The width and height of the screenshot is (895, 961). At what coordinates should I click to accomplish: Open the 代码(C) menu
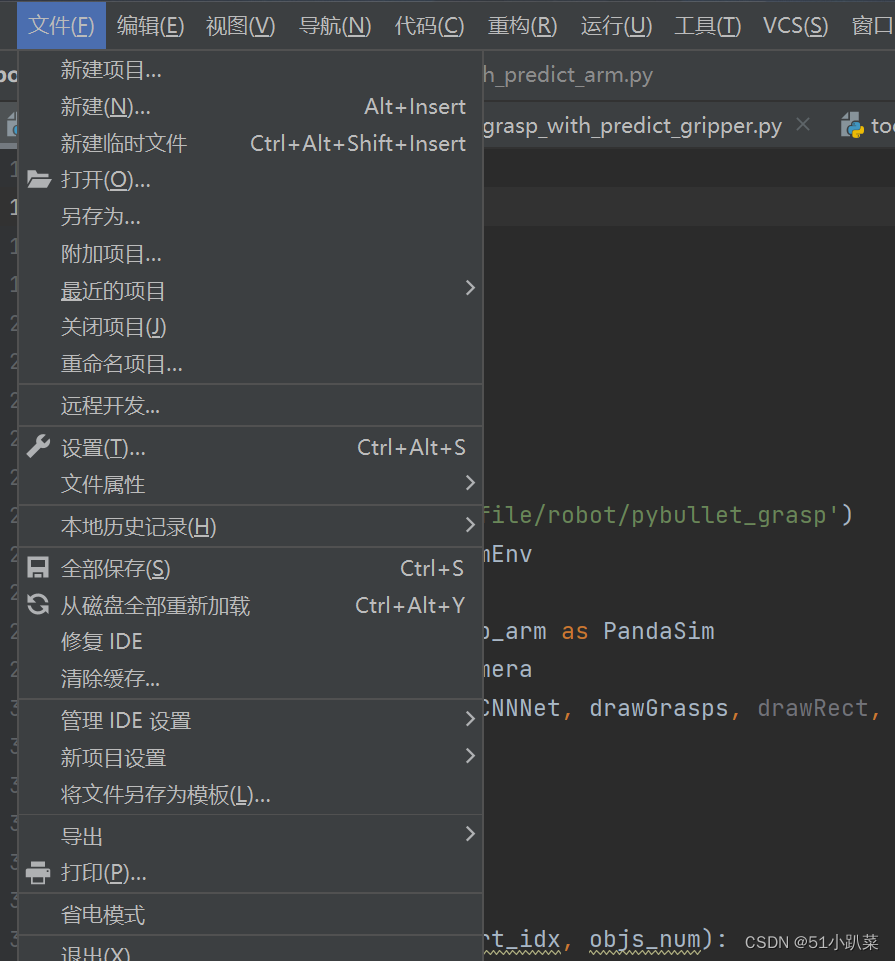(x=429, y=25)
